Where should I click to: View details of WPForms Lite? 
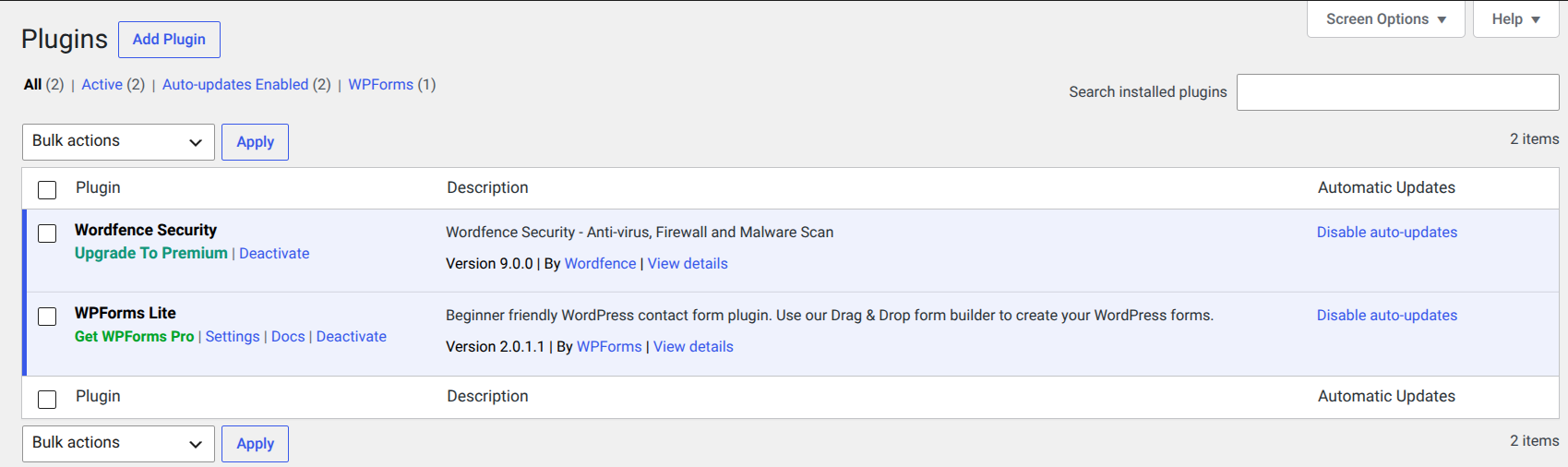point(693,347)
